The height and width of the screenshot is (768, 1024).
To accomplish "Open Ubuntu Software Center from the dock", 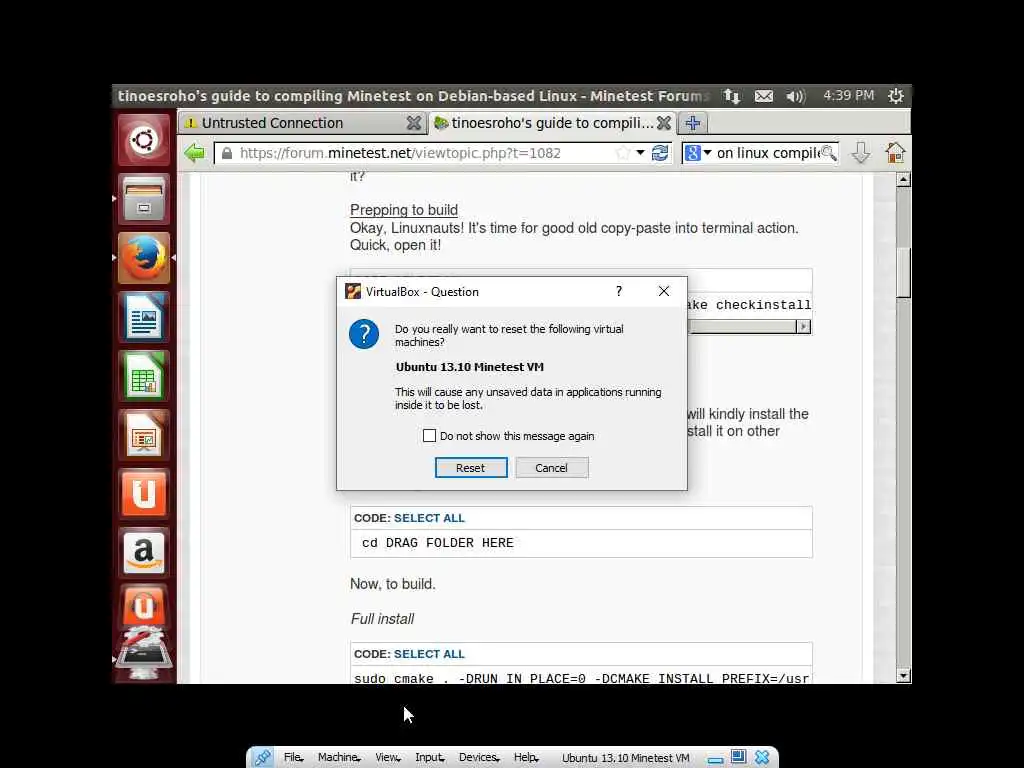I will [144, 494].
